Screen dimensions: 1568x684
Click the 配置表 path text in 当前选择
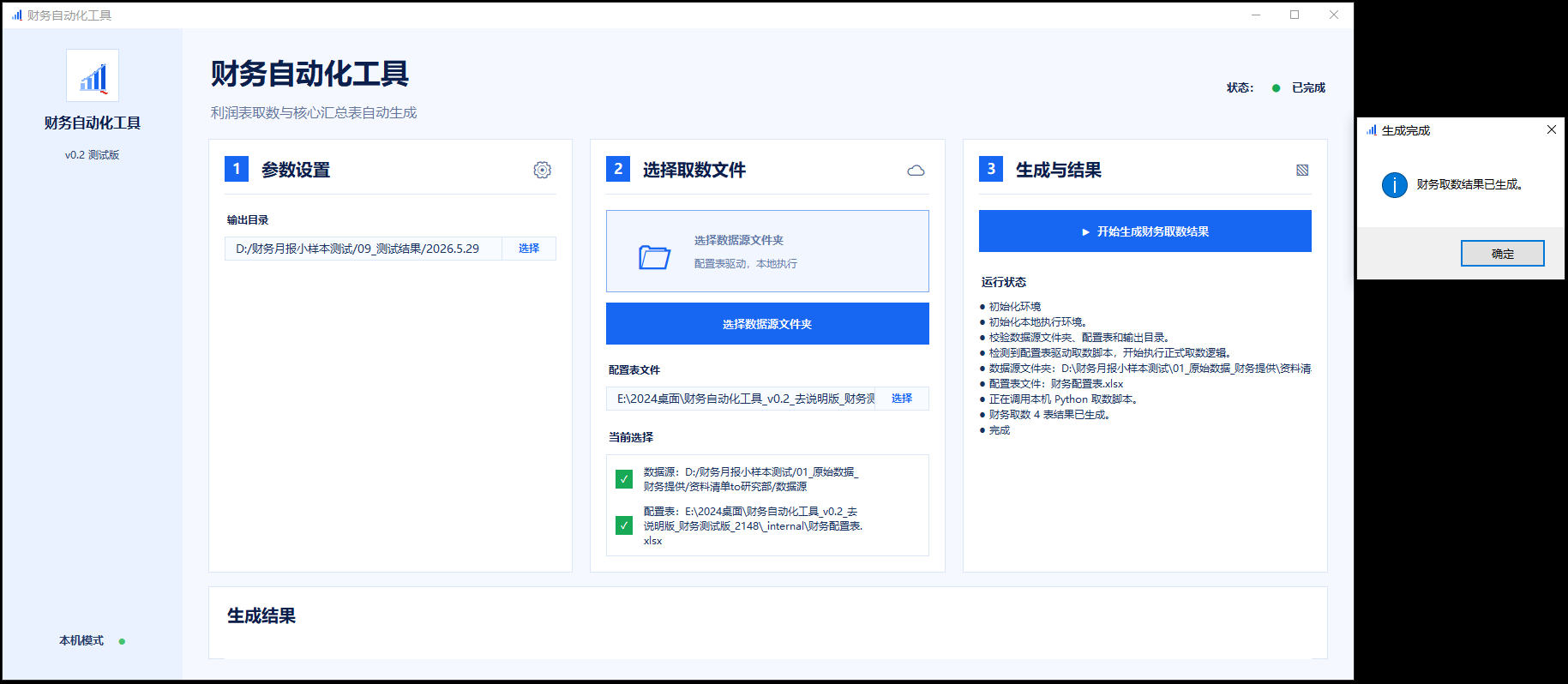(754, 525)
